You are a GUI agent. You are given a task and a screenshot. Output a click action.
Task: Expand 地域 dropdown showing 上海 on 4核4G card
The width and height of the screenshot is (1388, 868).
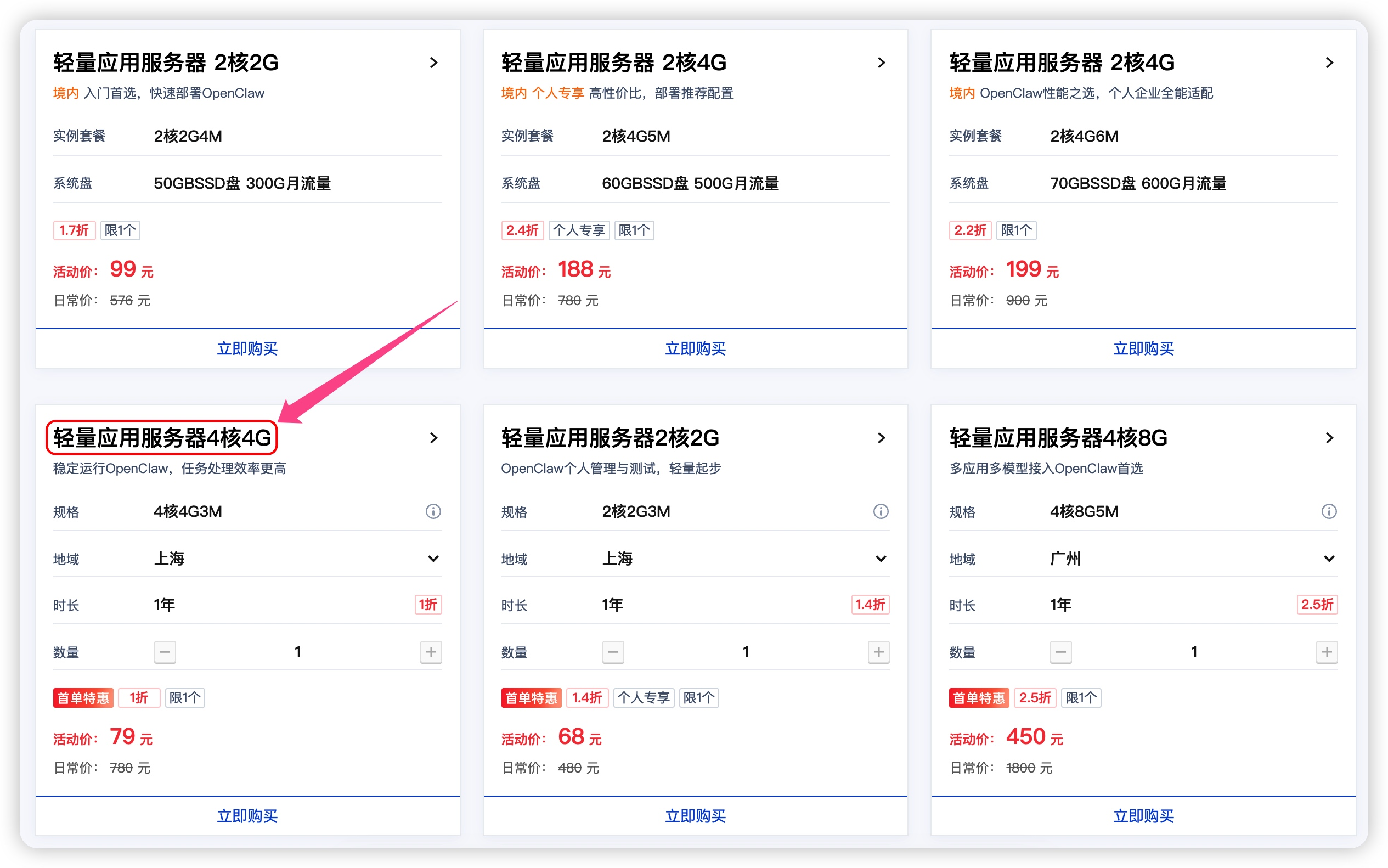point(433,559)
